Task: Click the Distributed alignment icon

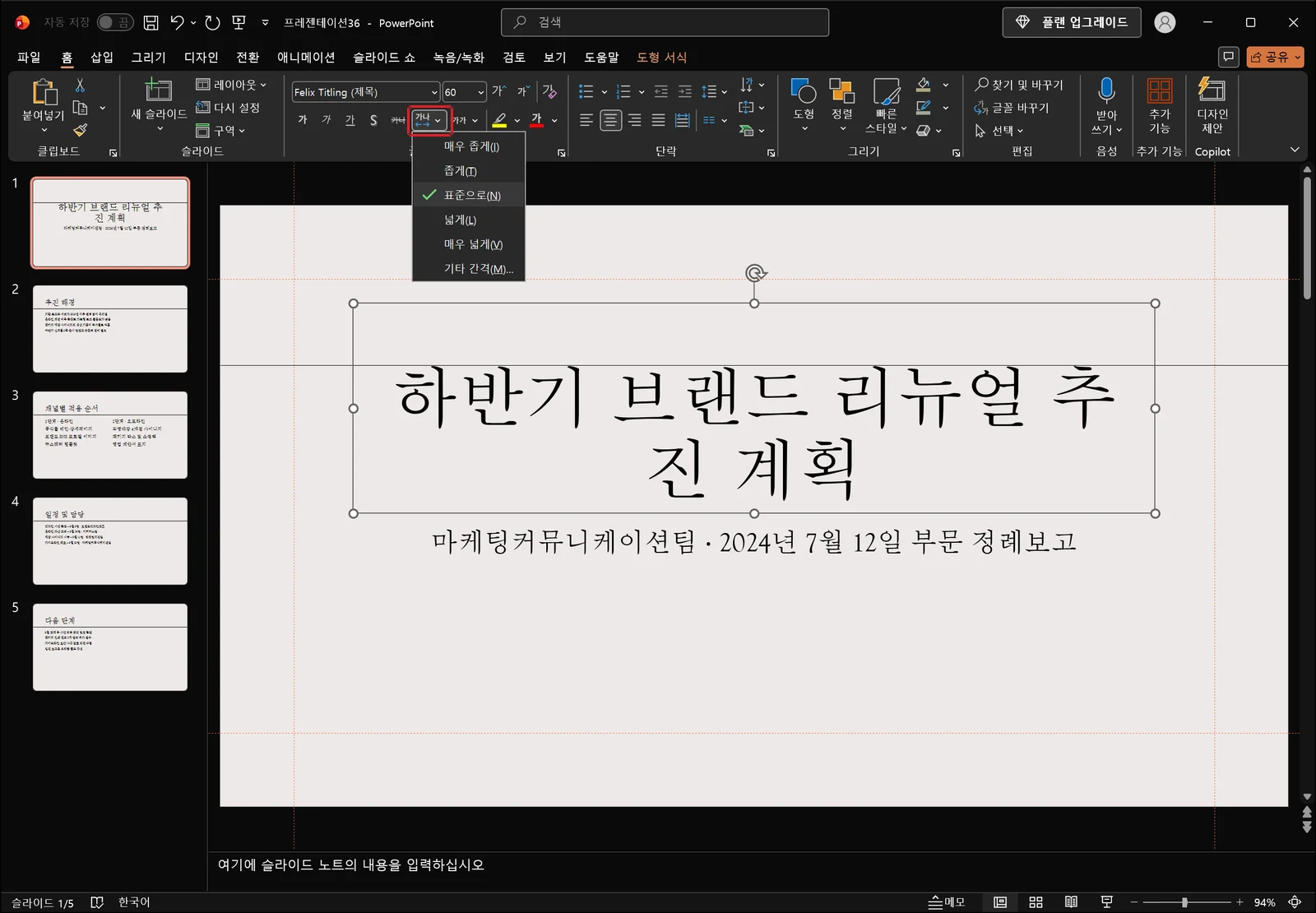Action: coord(682,120)
